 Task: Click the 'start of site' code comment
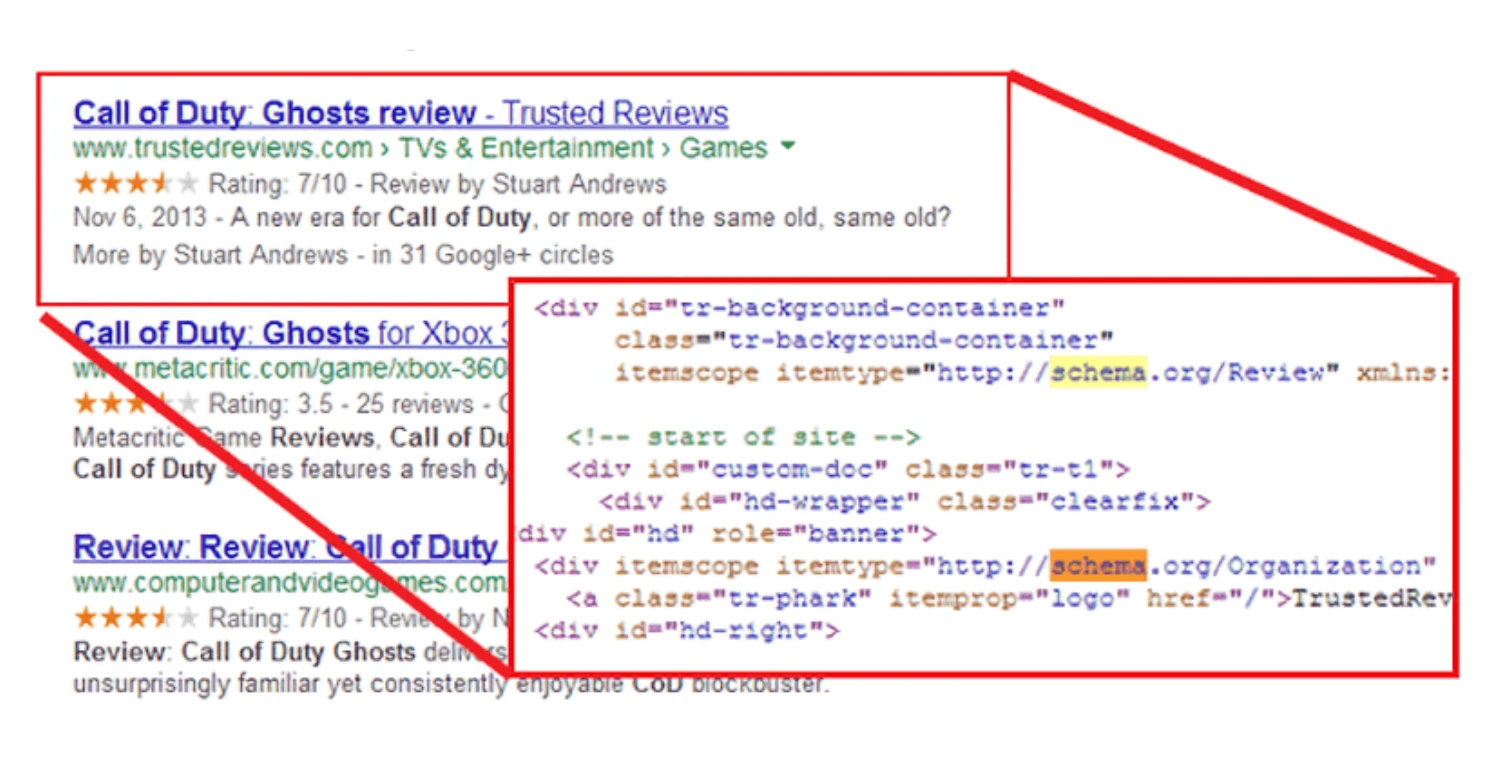pyautogui.click(x=743, y=437)
